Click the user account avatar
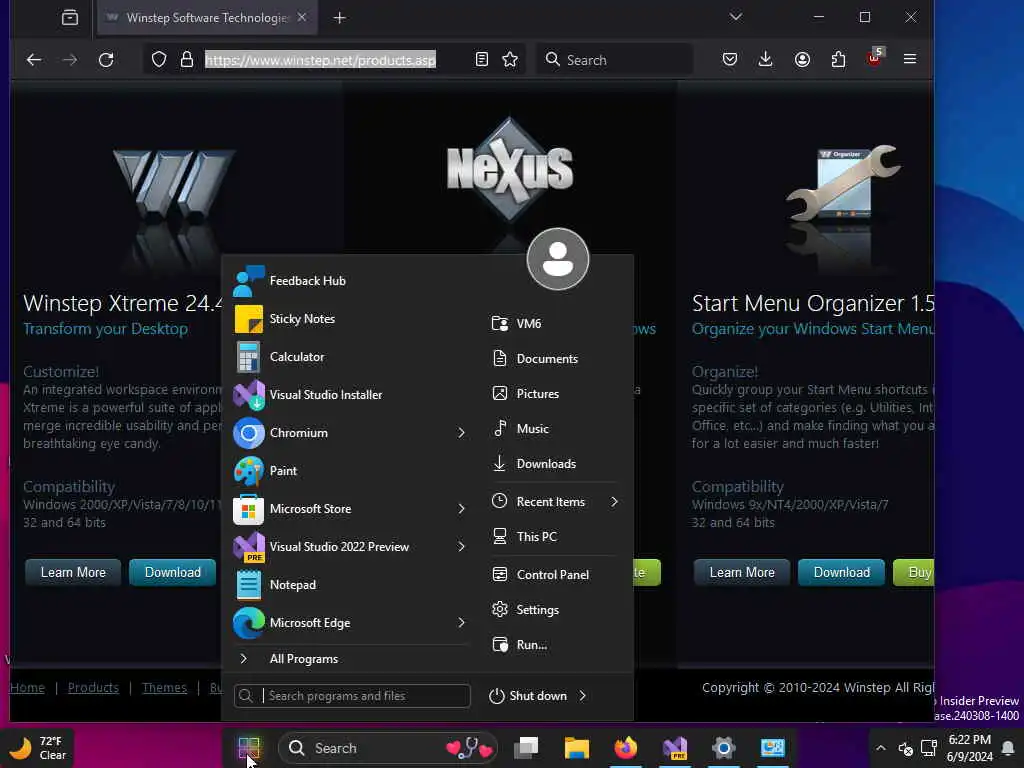 click(558, 259)
